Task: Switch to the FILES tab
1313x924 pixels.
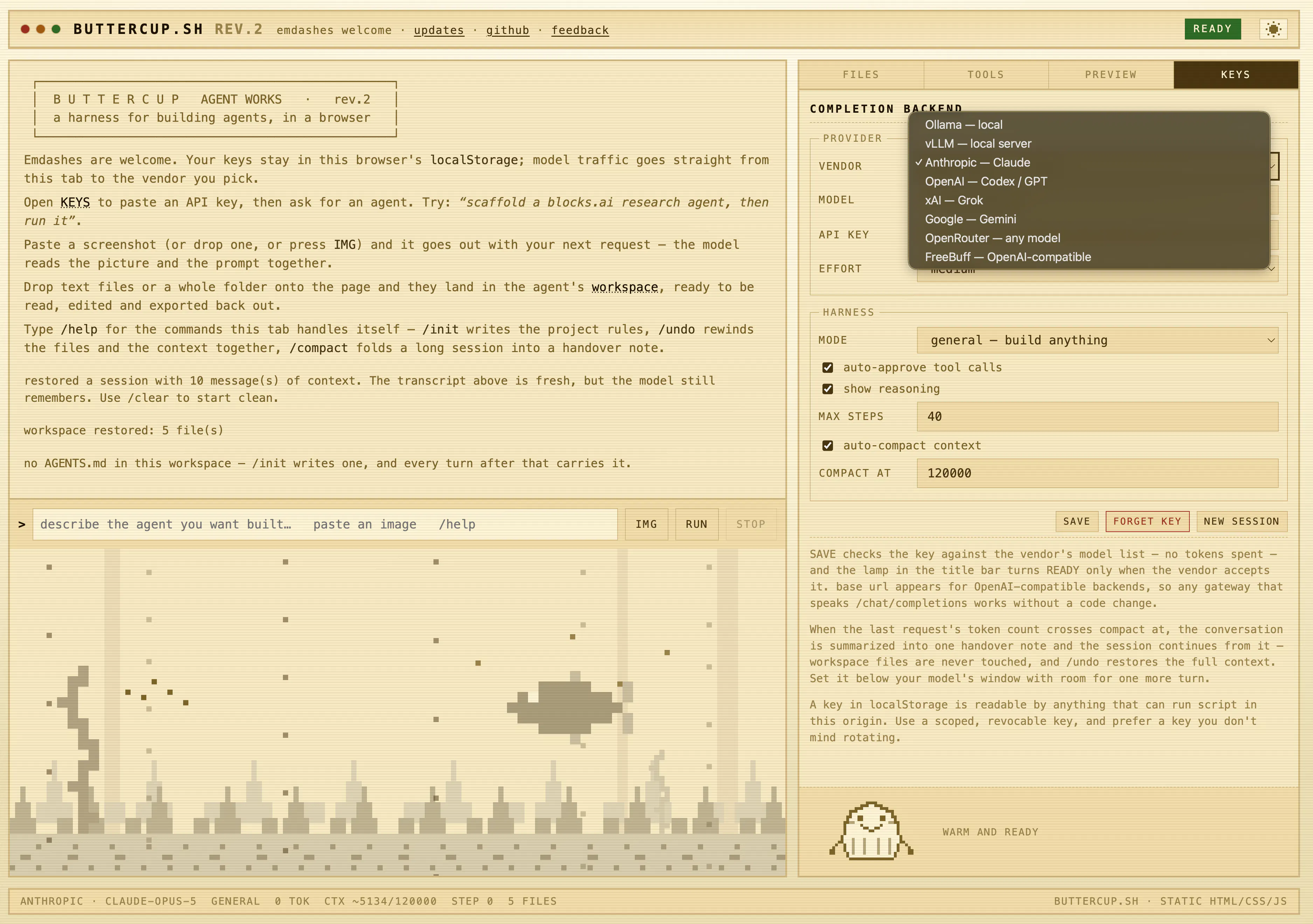Action: [x=861, y=75]
